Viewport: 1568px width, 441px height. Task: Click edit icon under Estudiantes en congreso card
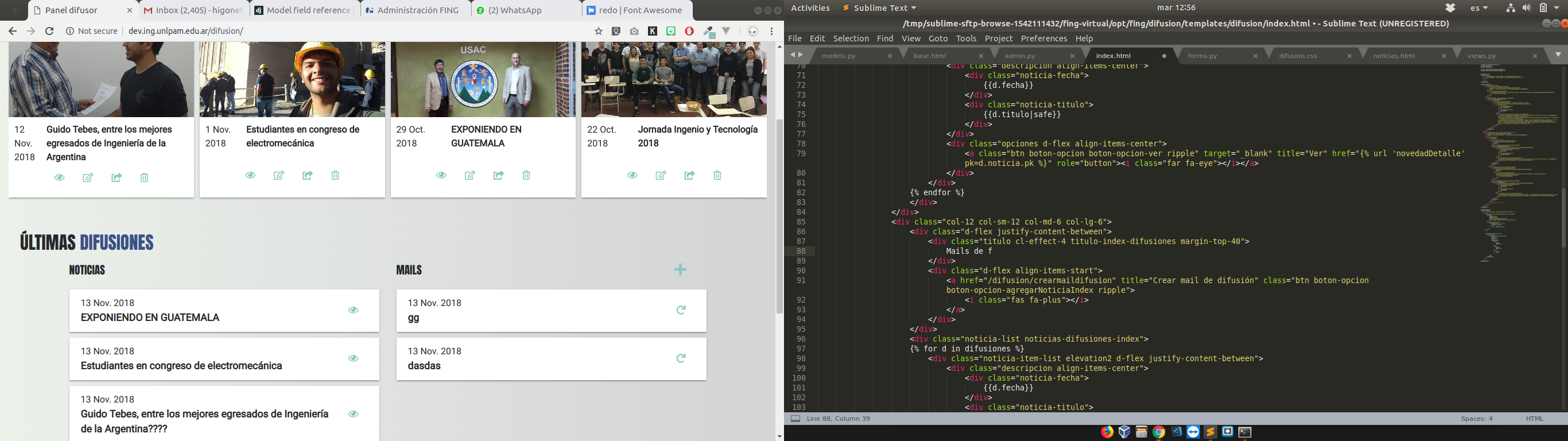pos(279,176)
